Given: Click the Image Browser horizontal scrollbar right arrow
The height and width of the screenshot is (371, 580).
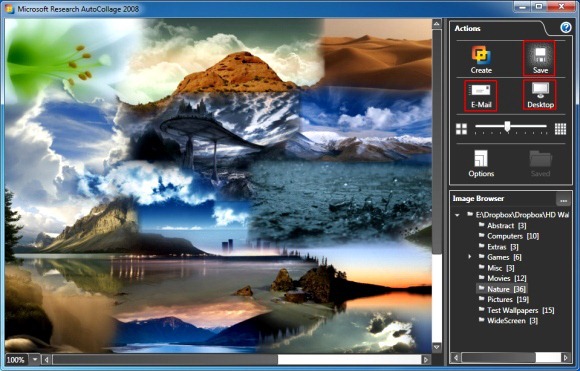Looking at the screenshot, I should [565, 357].
